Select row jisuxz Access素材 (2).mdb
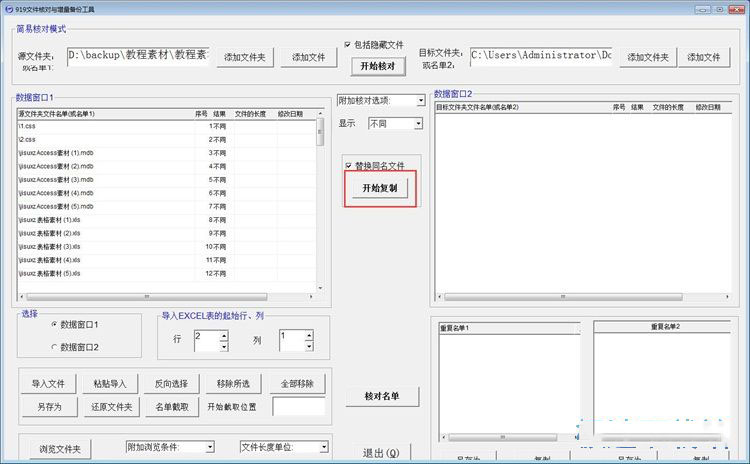 166,166
